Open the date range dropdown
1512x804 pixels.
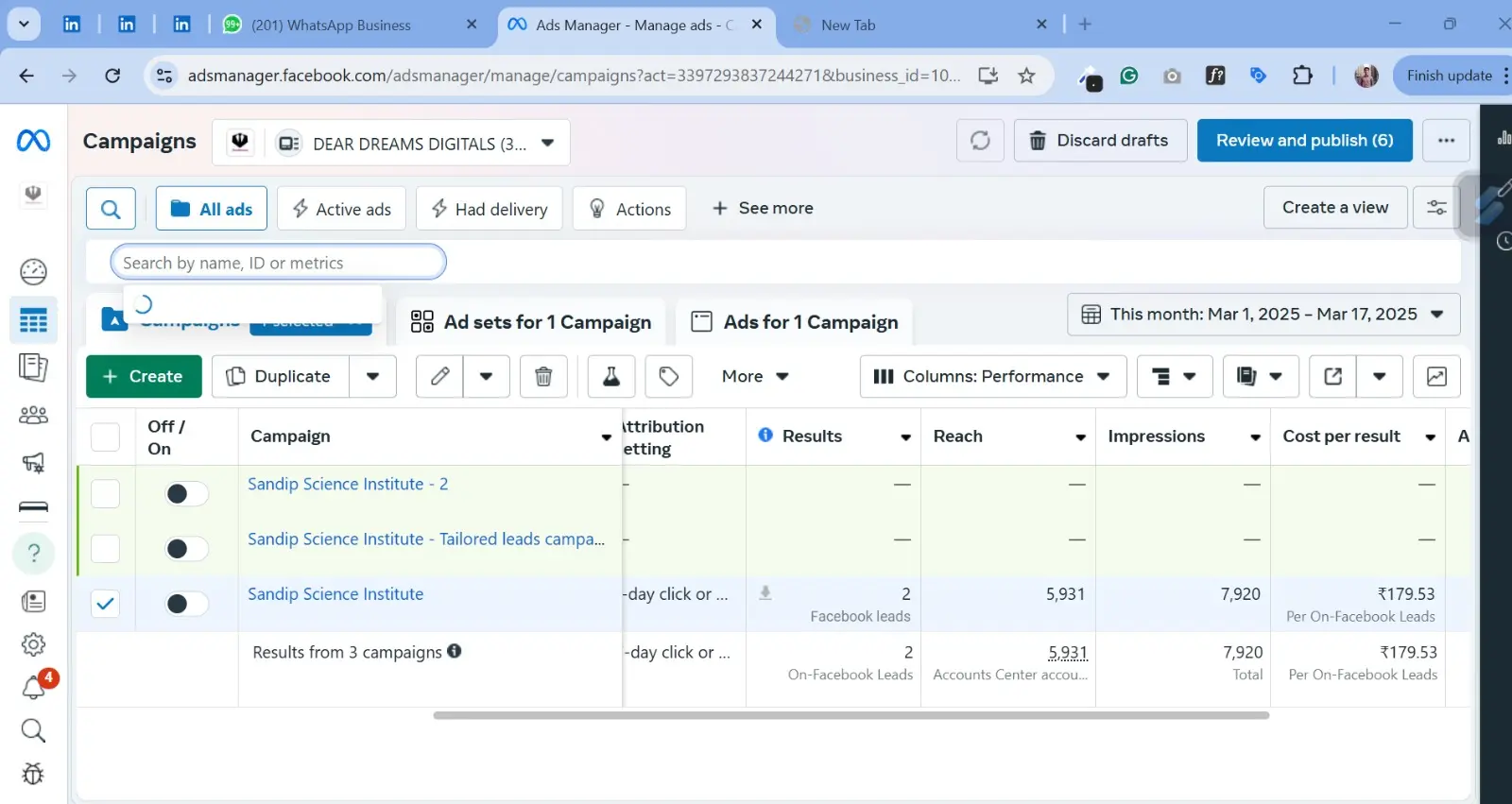point(1263,315)
